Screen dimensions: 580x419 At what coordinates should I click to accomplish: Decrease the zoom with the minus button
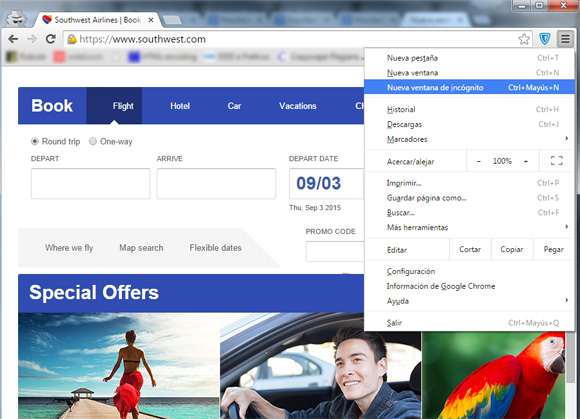pyautogui.click(x=479, y=161)
